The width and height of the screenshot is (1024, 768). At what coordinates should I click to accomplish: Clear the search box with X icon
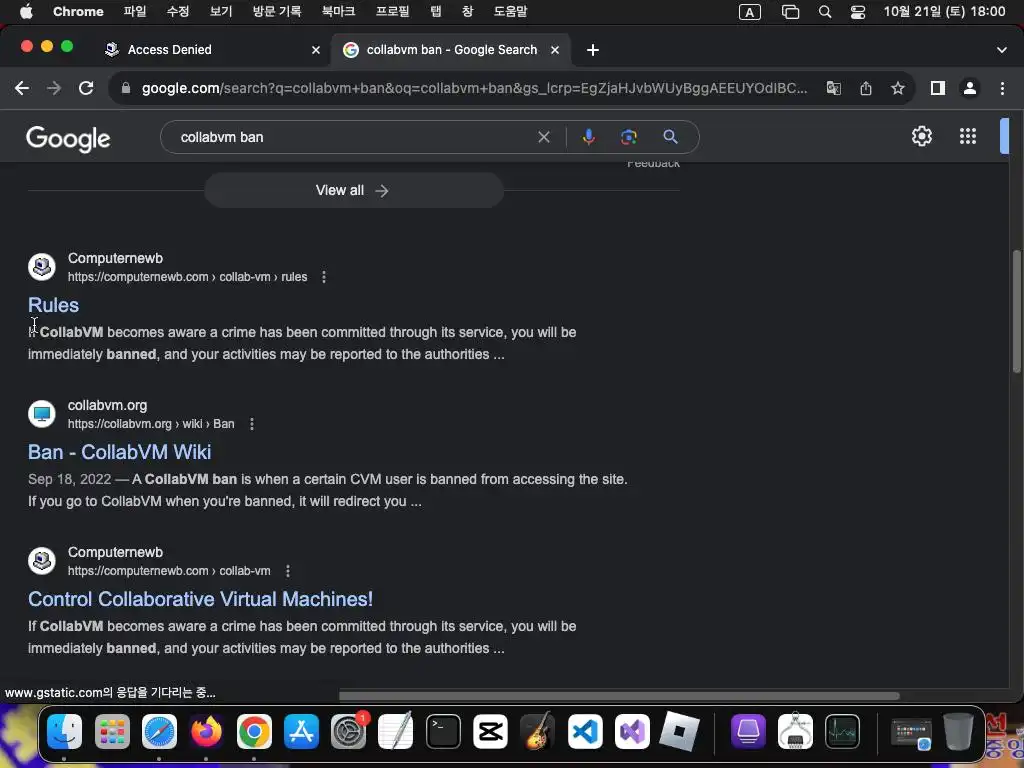click(x=543, y=137)
